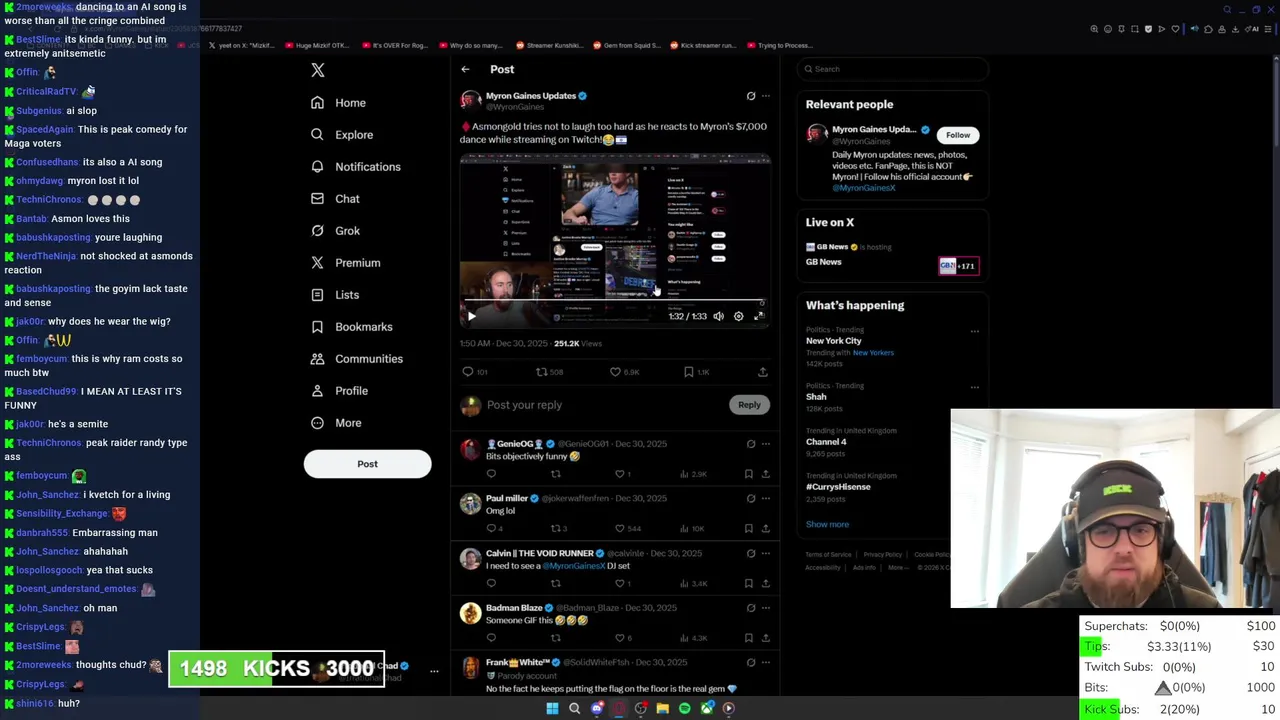Viewport: 1280px width, 720px height.
Task: Open File Explorer from taskbar
Action: pyautogui.click(x=662, y=708)
